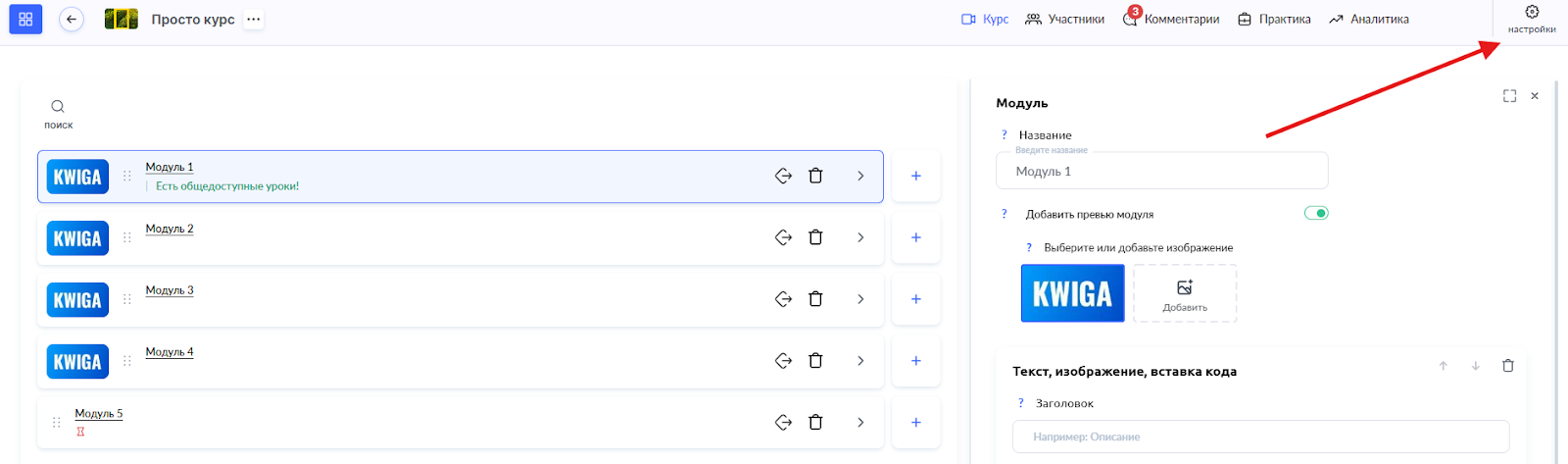Open the settings gear (настройки)
The width and height of the screenshot is (1568, 464).
pos(1531,18)
